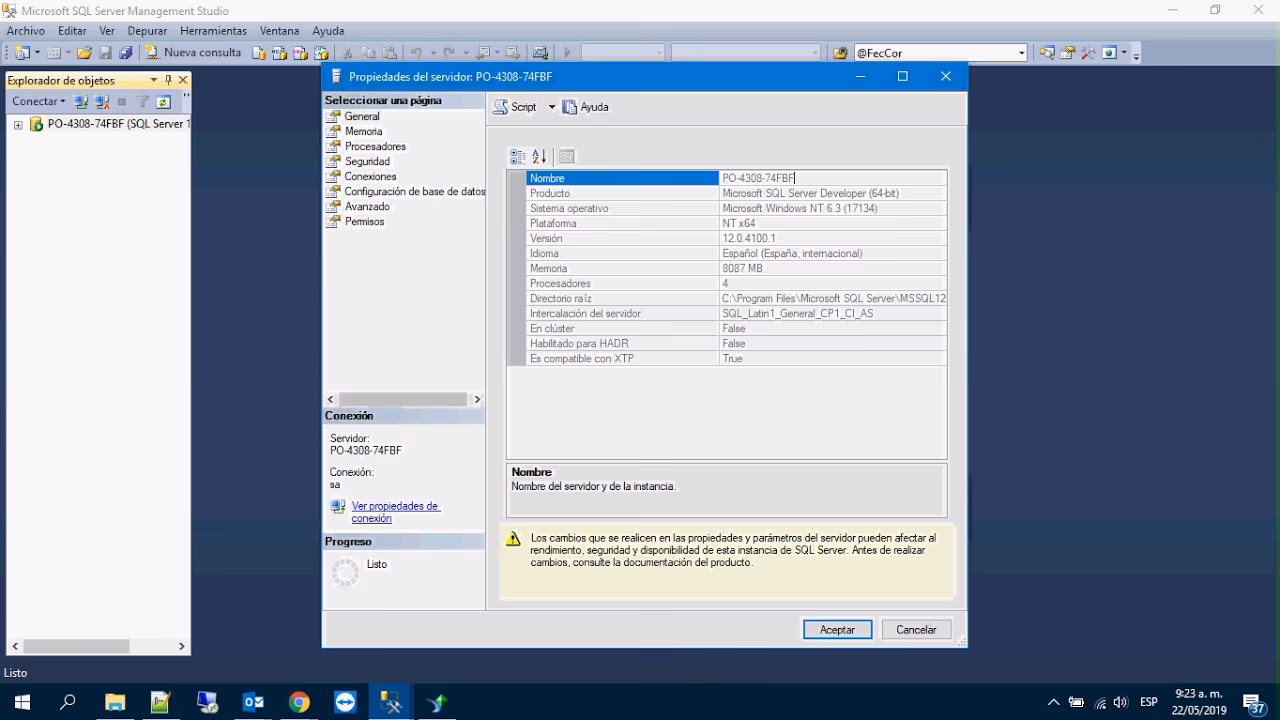This screenshot has width=1280, height=720.
Task: Expand the PO-4308-74FBF server node
Action: tap(18, 125)
